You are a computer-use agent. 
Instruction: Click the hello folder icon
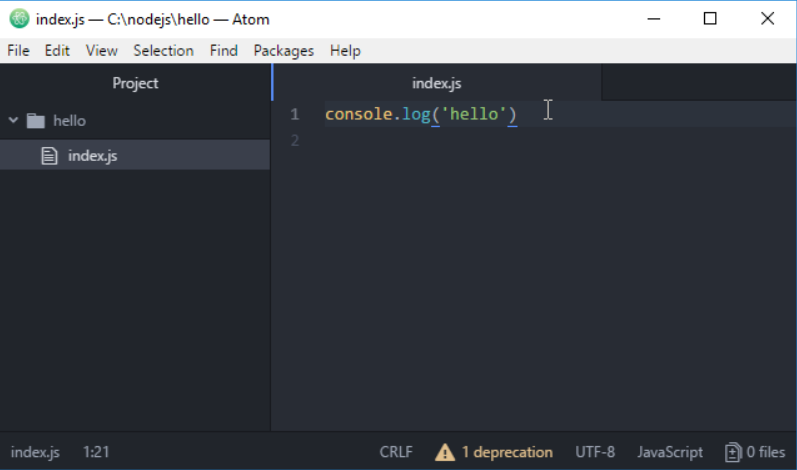click(x=37, y=121)
